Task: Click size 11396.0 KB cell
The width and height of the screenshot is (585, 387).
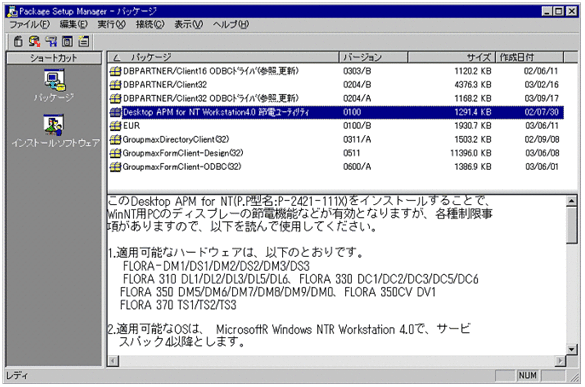Action: click(471, 153)
